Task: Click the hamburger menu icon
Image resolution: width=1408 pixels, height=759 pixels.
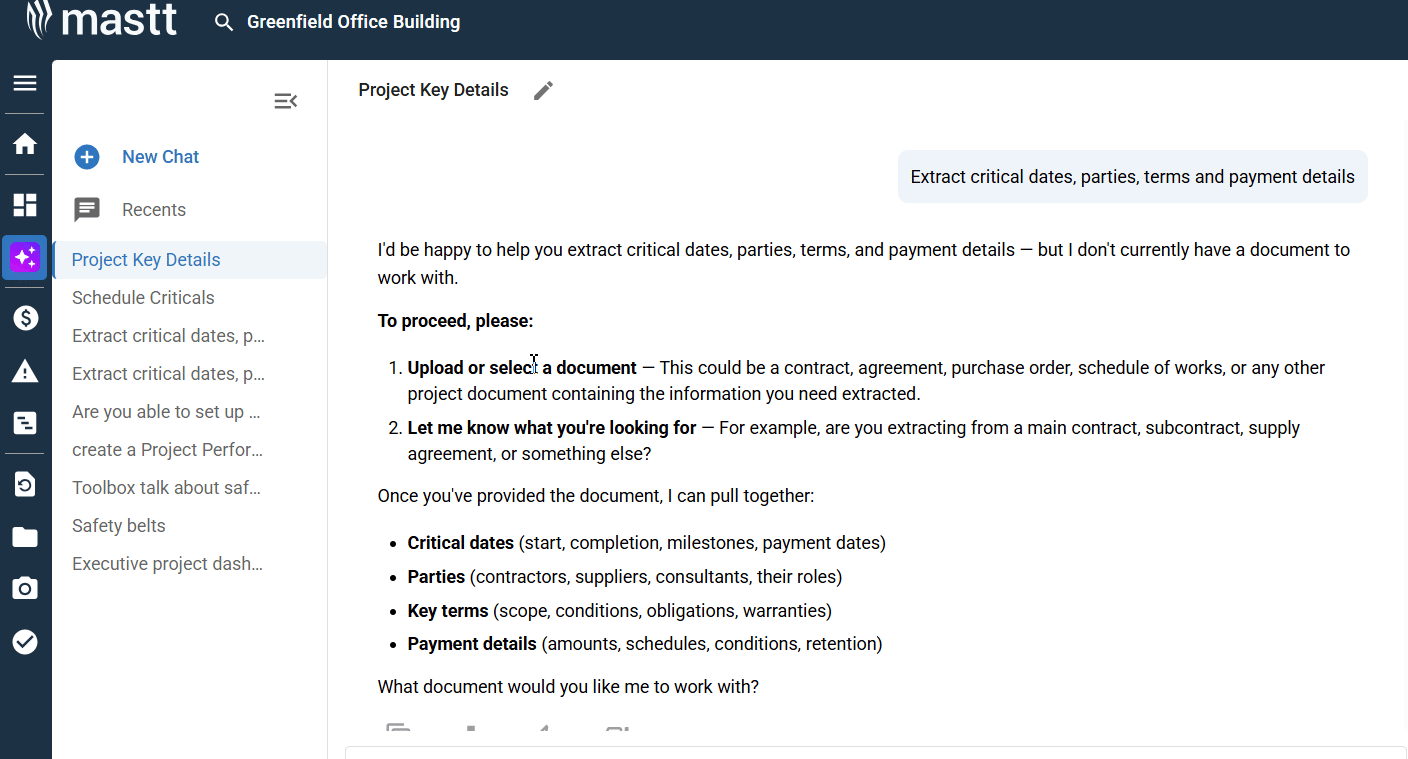Action: (25, 83)
